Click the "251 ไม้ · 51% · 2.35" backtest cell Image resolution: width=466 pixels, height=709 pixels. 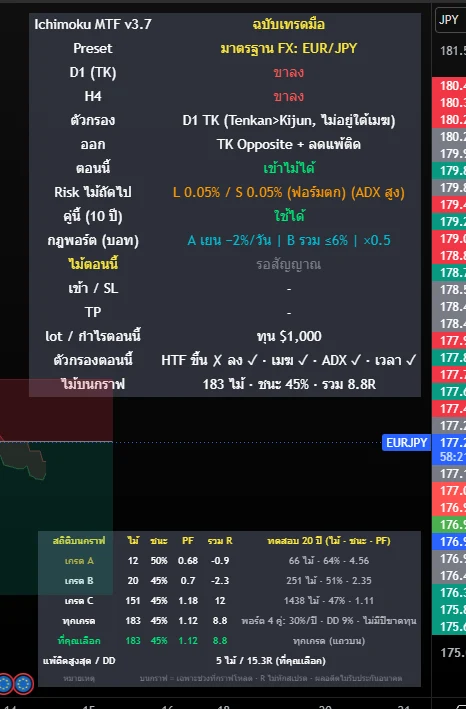point(329,581)
